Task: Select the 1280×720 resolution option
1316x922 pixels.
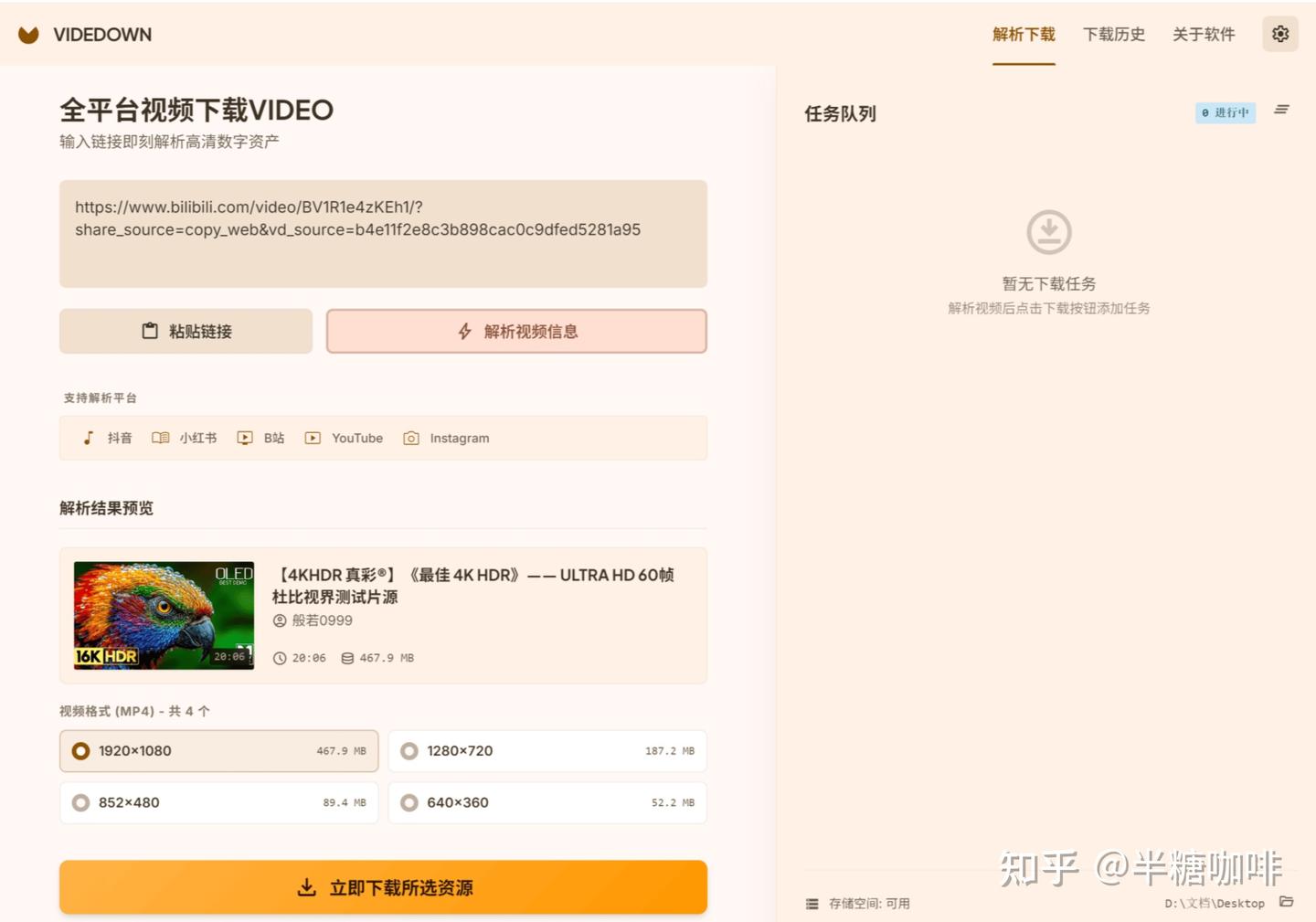Action: click(547, 751)
